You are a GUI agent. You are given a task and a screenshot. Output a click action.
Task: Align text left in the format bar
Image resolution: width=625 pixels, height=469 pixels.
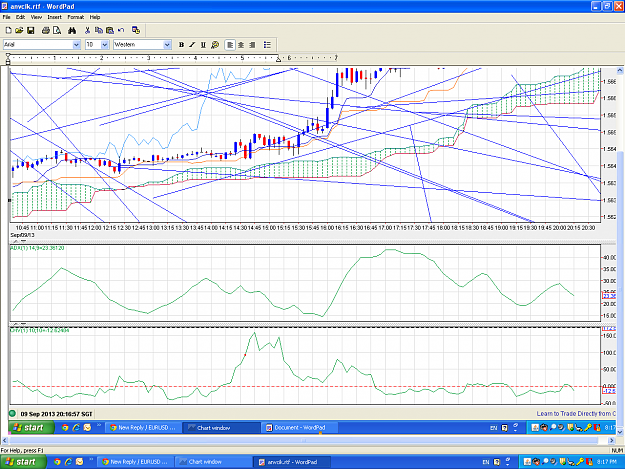(x=230, y=45)
